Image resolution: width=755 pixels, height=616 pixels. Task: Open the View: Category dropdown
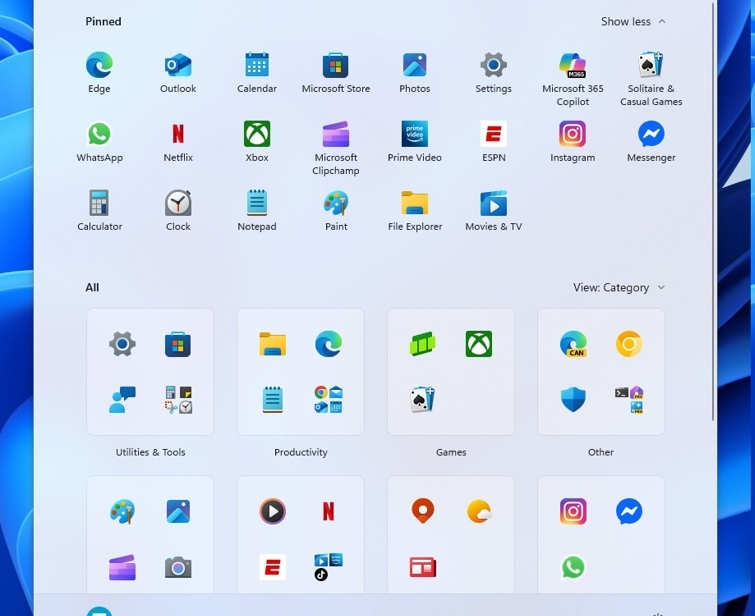point(619,288)
